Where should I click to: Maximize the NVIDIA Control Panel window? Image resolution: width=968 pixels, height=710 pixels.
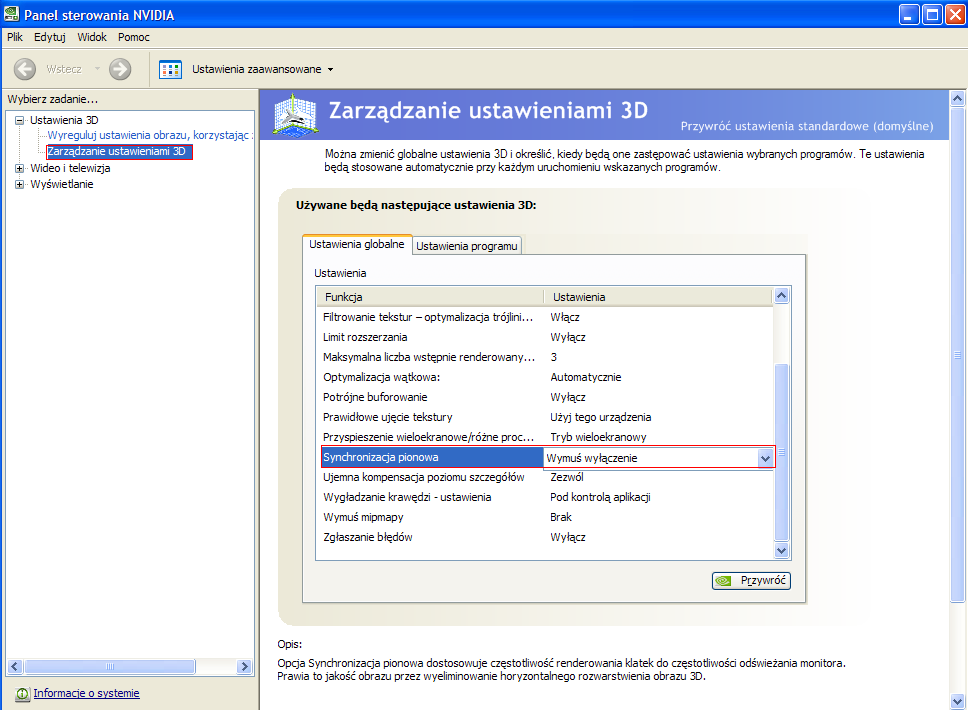pyautogui.click(x=932, y=14)
